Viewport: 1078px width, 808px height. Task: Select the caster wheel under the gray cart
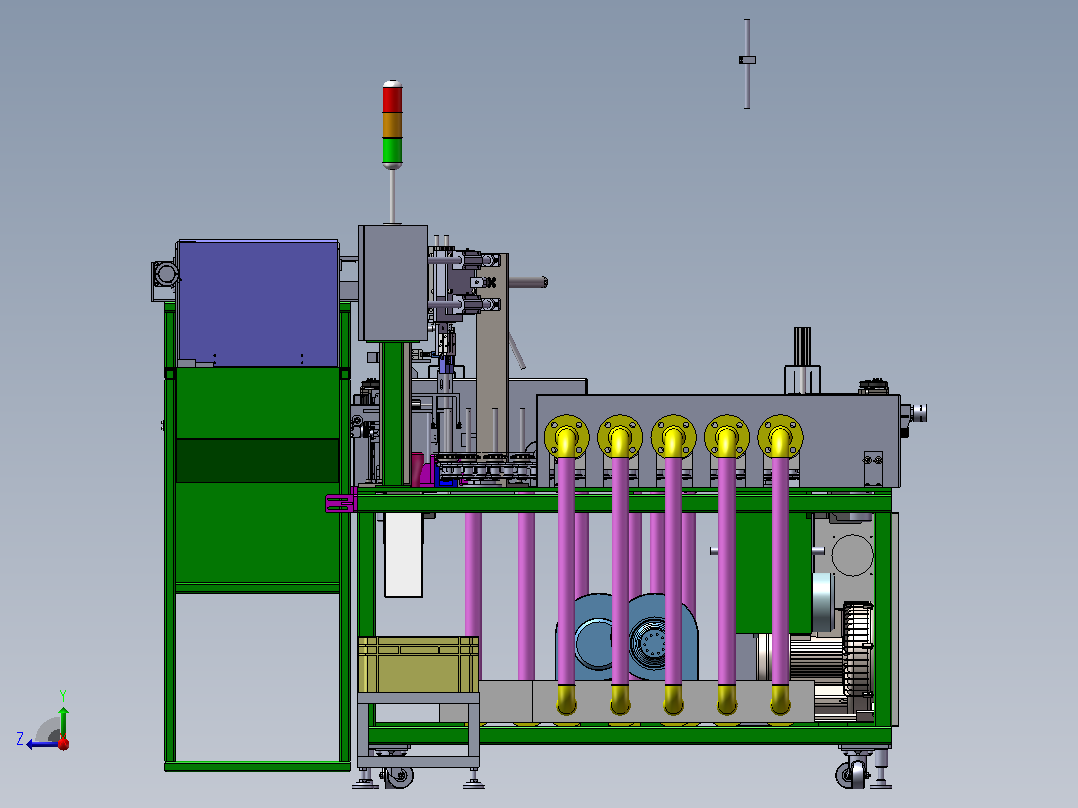(x=397, y=778)
